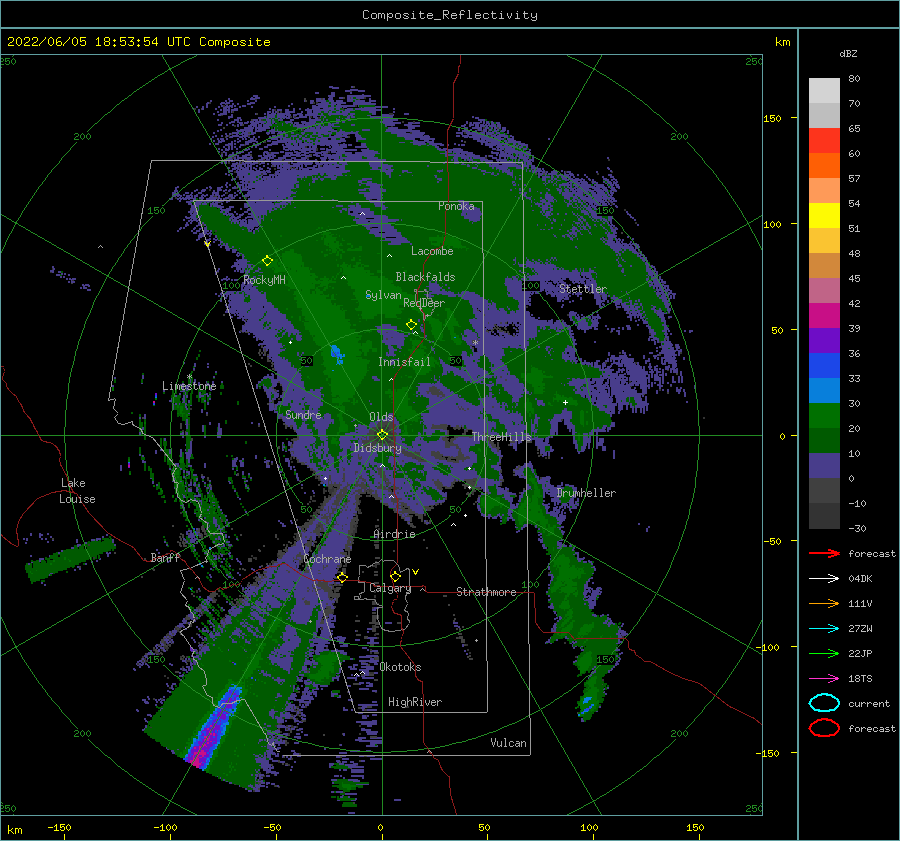Click the Strathmore label
Screen dimensions: 900x841
click(x=486, y=592)
